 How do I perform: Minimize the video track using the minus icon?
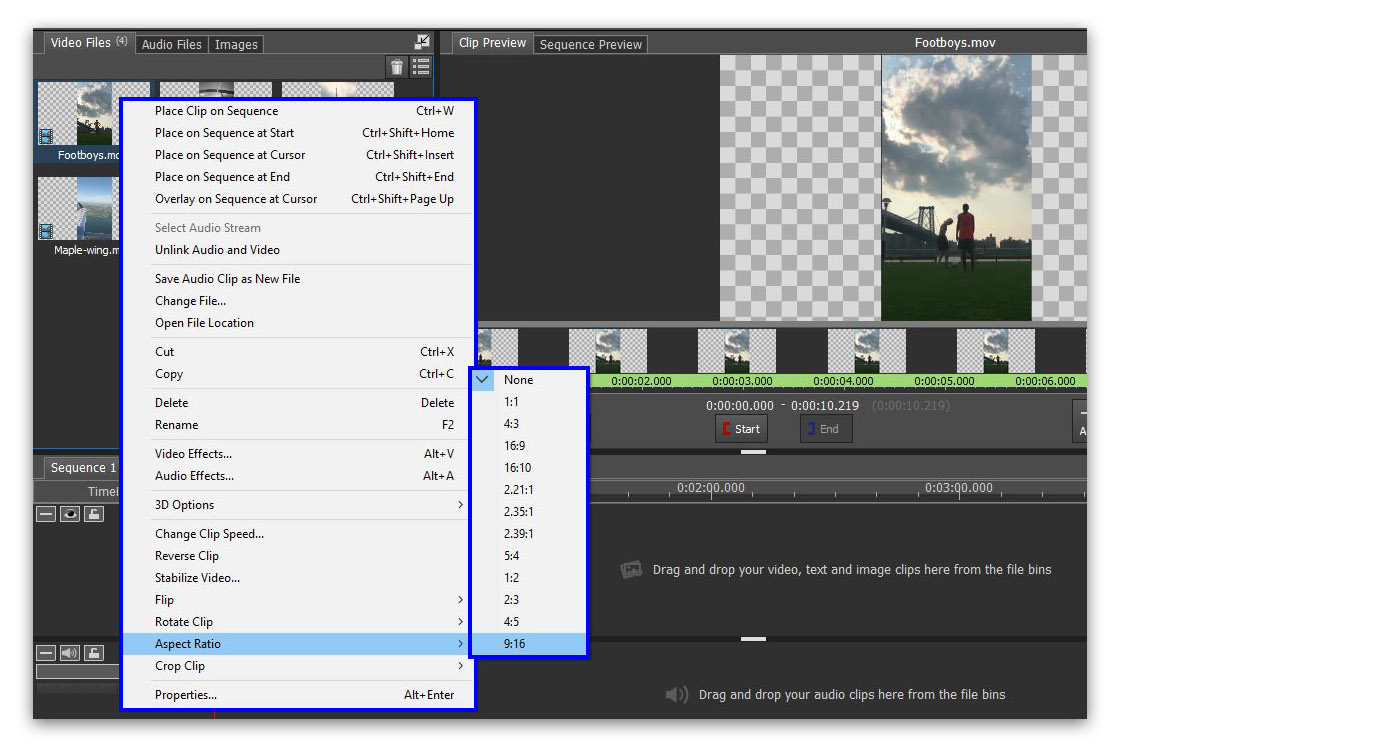[x=46, y=513]
